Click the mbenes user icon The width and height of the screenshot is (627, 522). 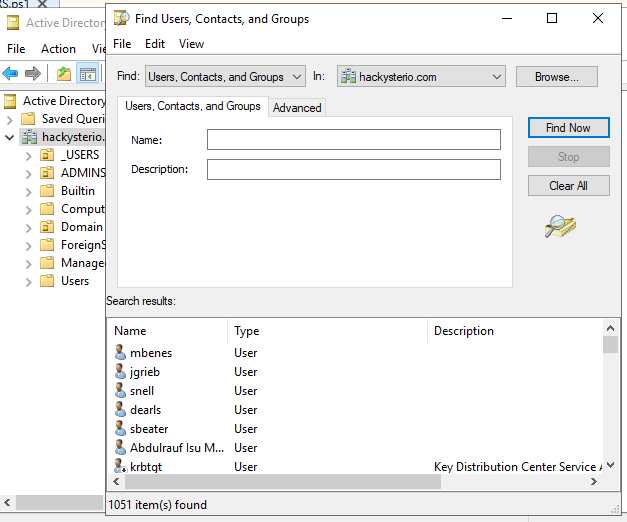pyautogui.click(x=120, y=352)
